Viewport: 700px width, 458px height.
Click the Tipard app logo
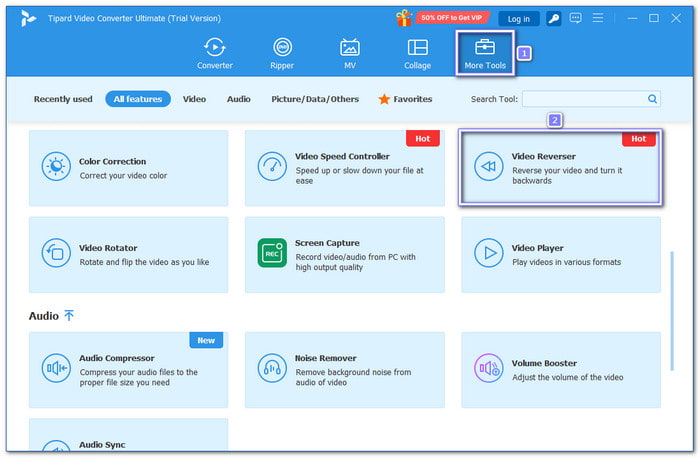click(x=28, y=18)
